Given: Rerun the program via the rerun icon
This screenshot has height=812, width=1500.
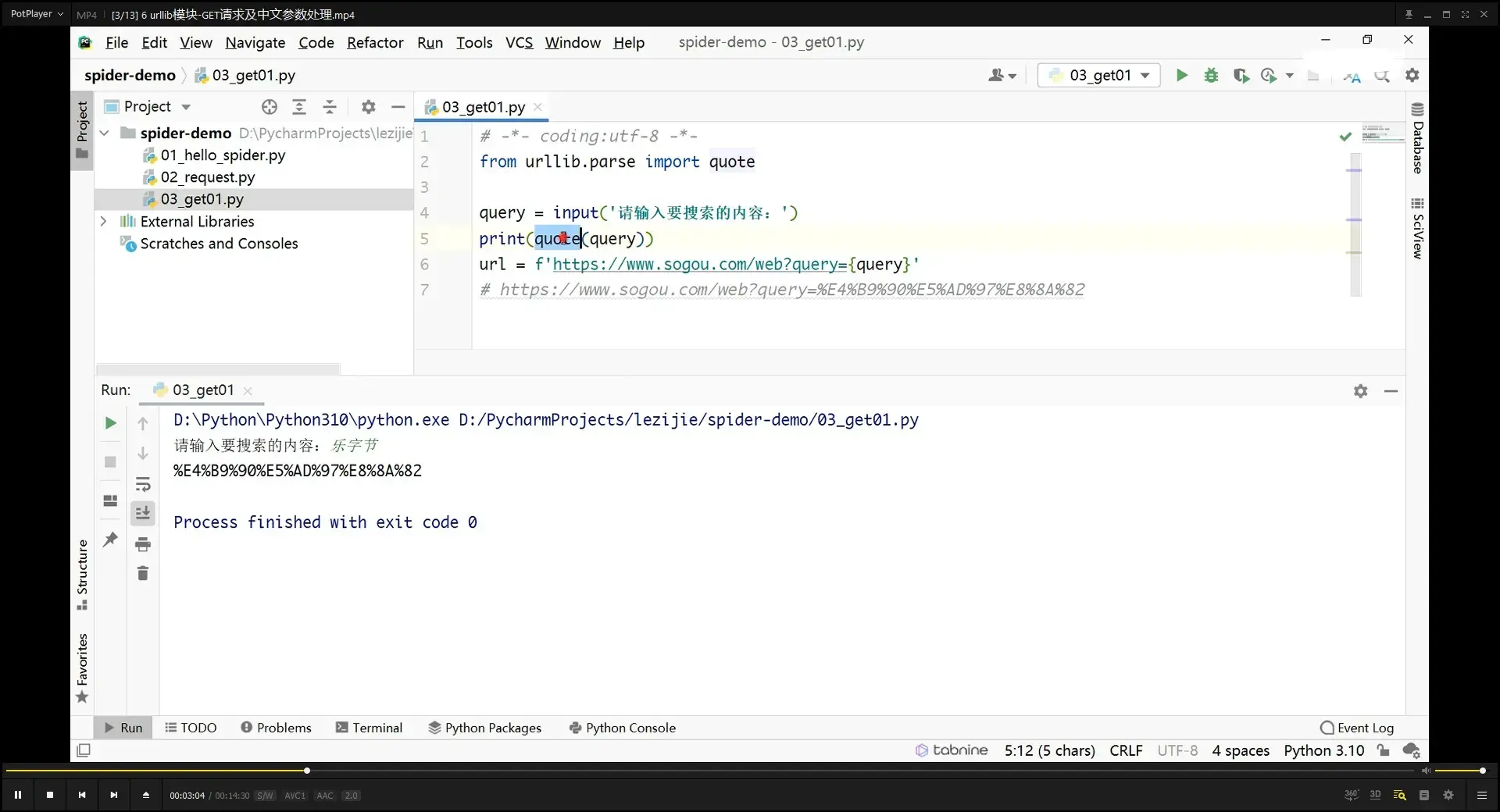Looking at the screenshot, I should coord(110,423).
